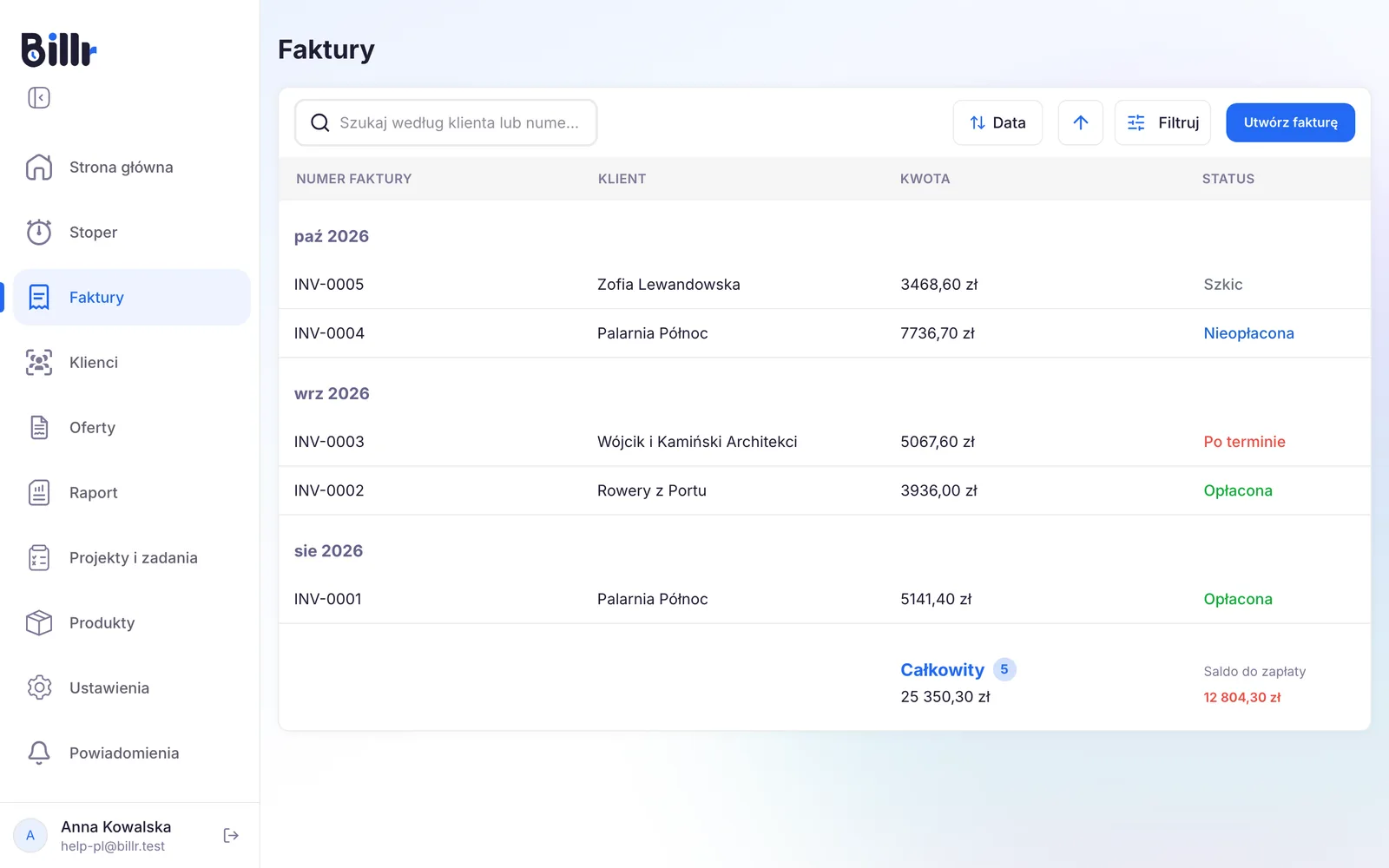Open the Ustawienia gear icon
The width and height of the screenshot is (1389, 868).
click(x=39, y=687)
